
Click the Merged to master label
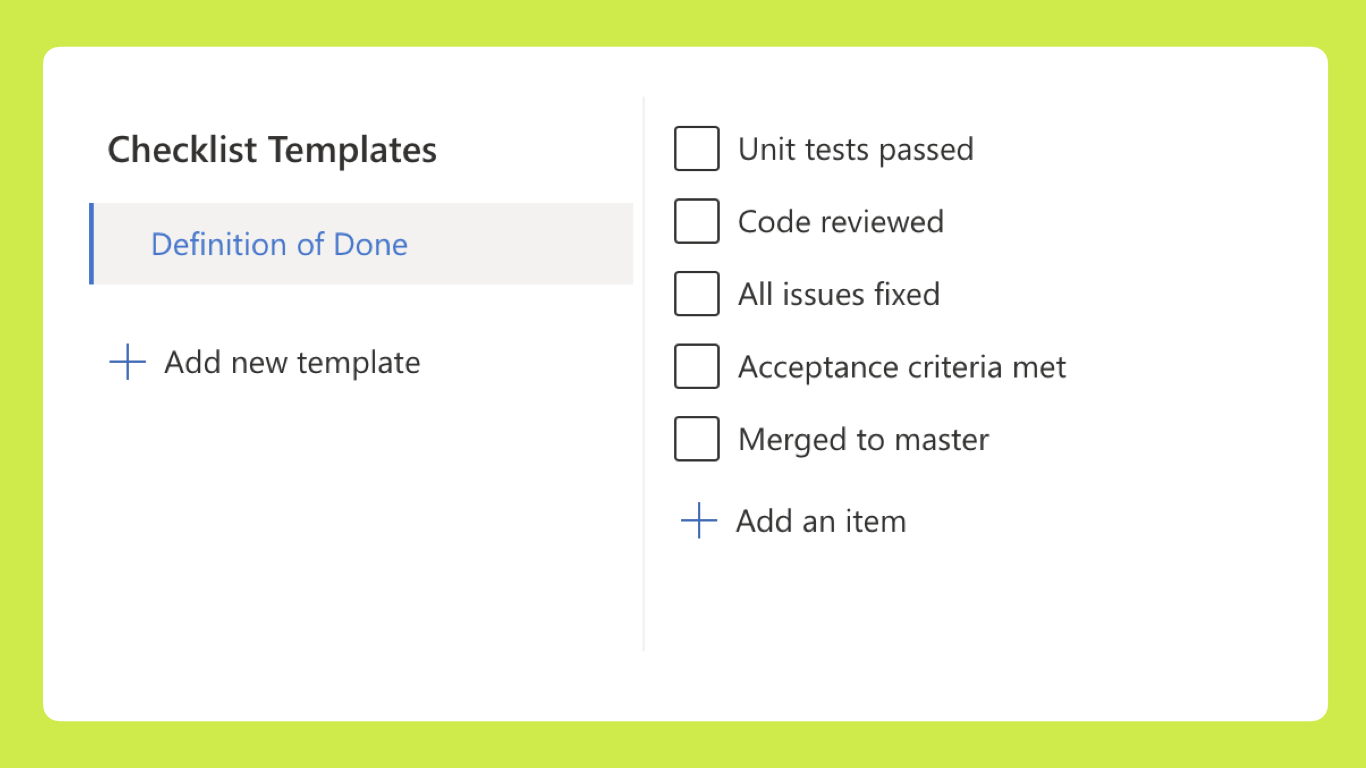(862, 438)
